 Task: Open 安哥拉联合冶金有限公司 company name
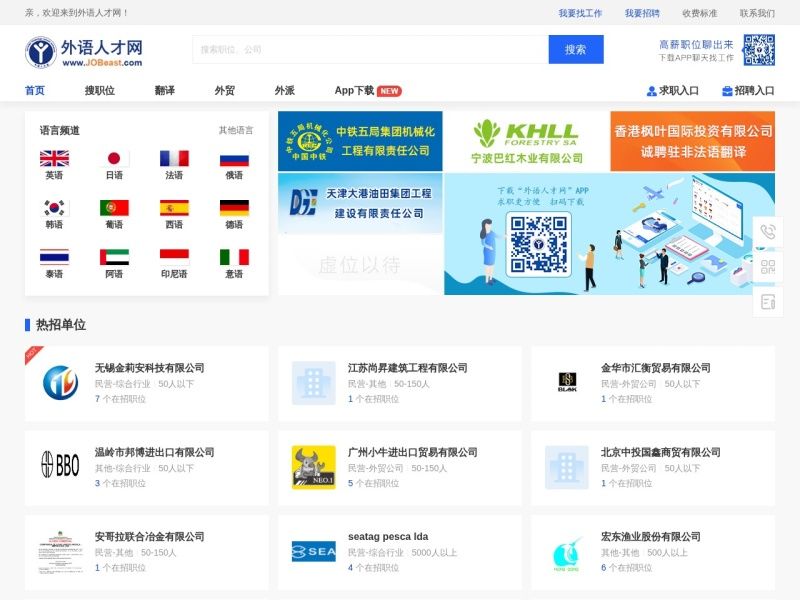149,537
